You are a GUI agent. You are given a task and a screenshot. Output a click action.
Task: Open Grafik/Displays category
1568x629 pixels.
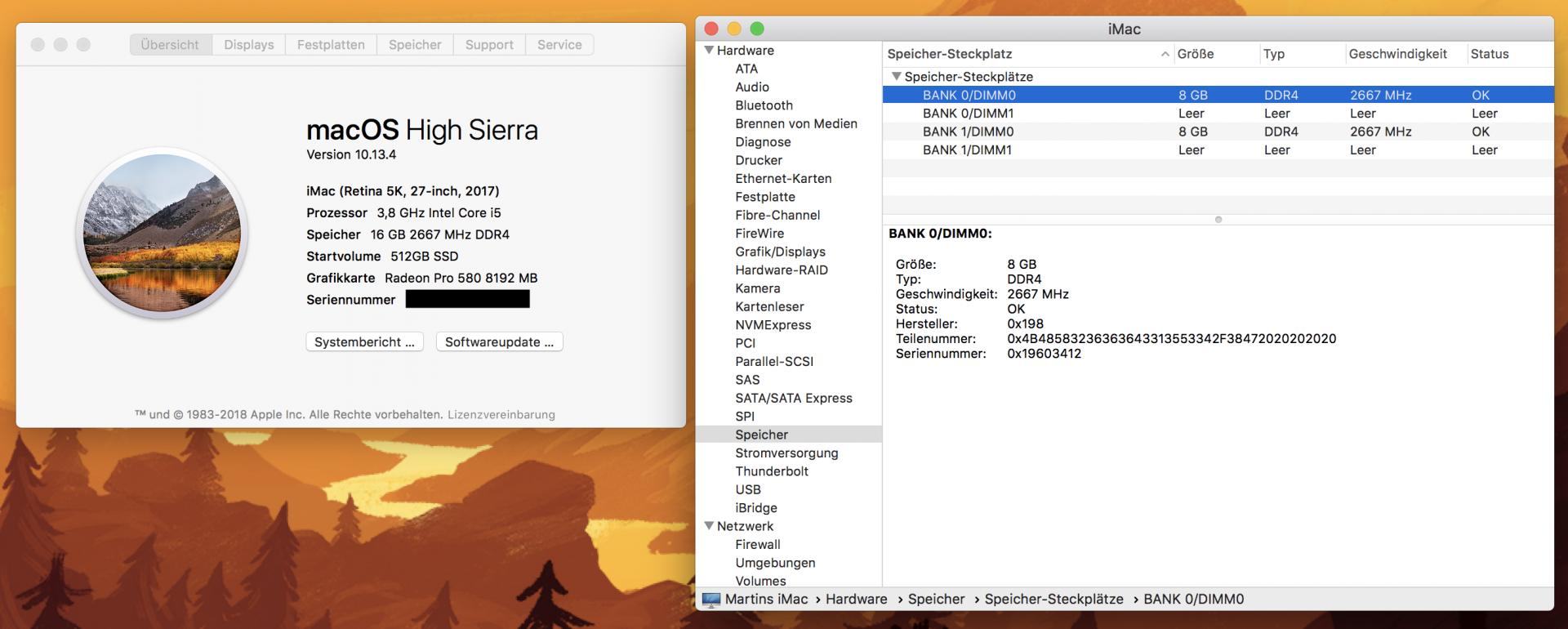[780, 252]
